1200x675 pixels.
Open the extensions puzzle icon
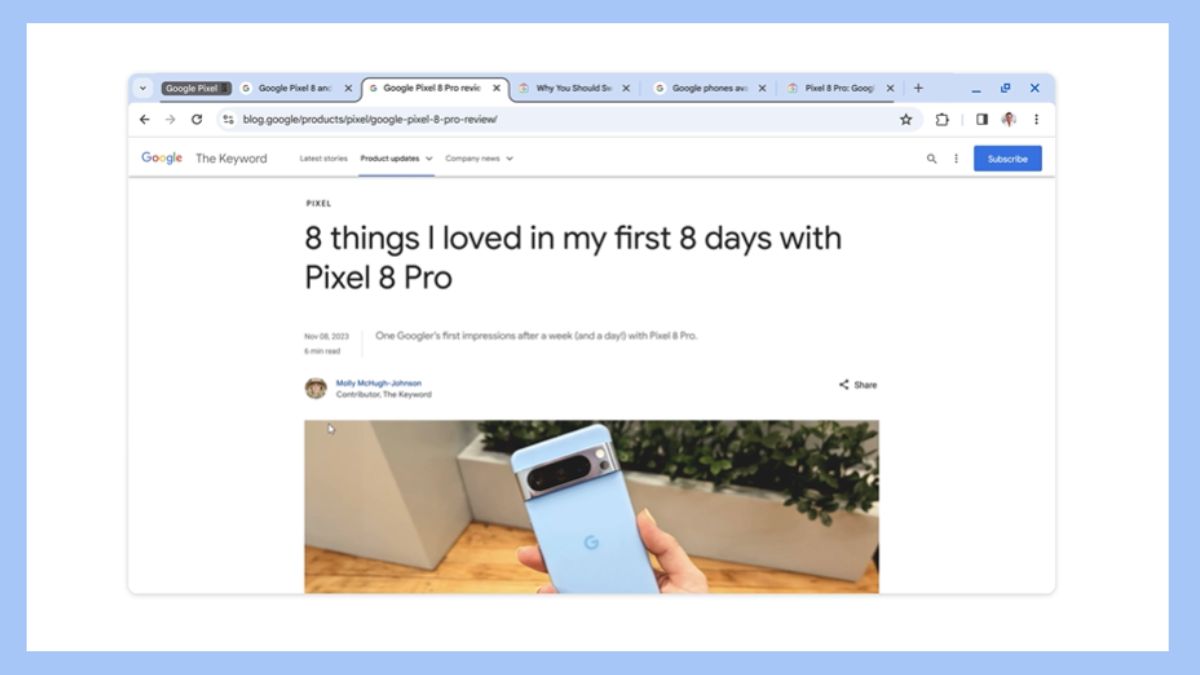(x=942, y=119)
